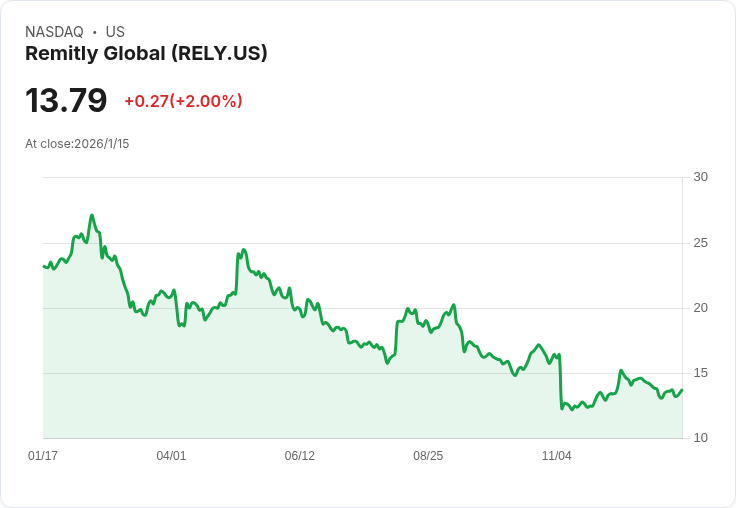Click the US market label
This screenshot has width=736, height=508.
(x=115, y=32)
